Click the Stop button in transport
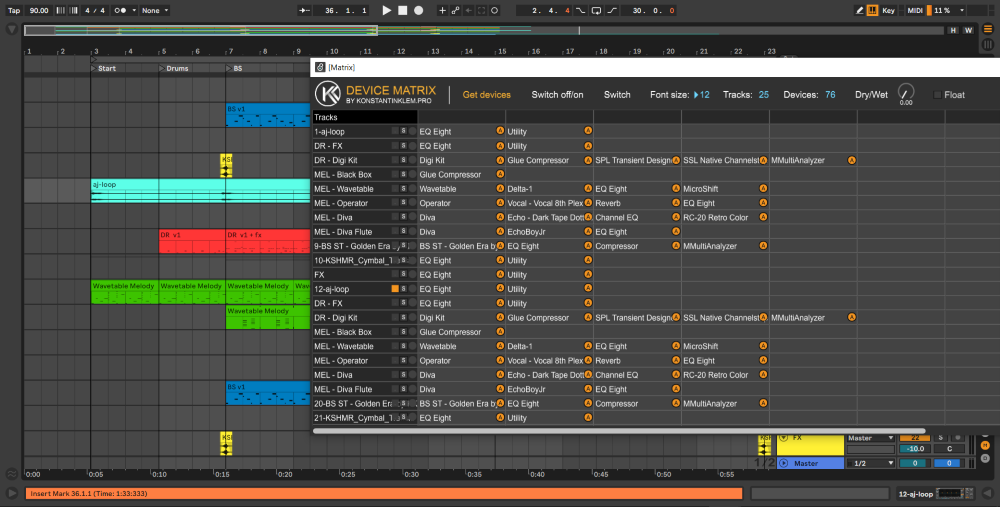Screen dimensions: 1000x507 tap(402, 10)
